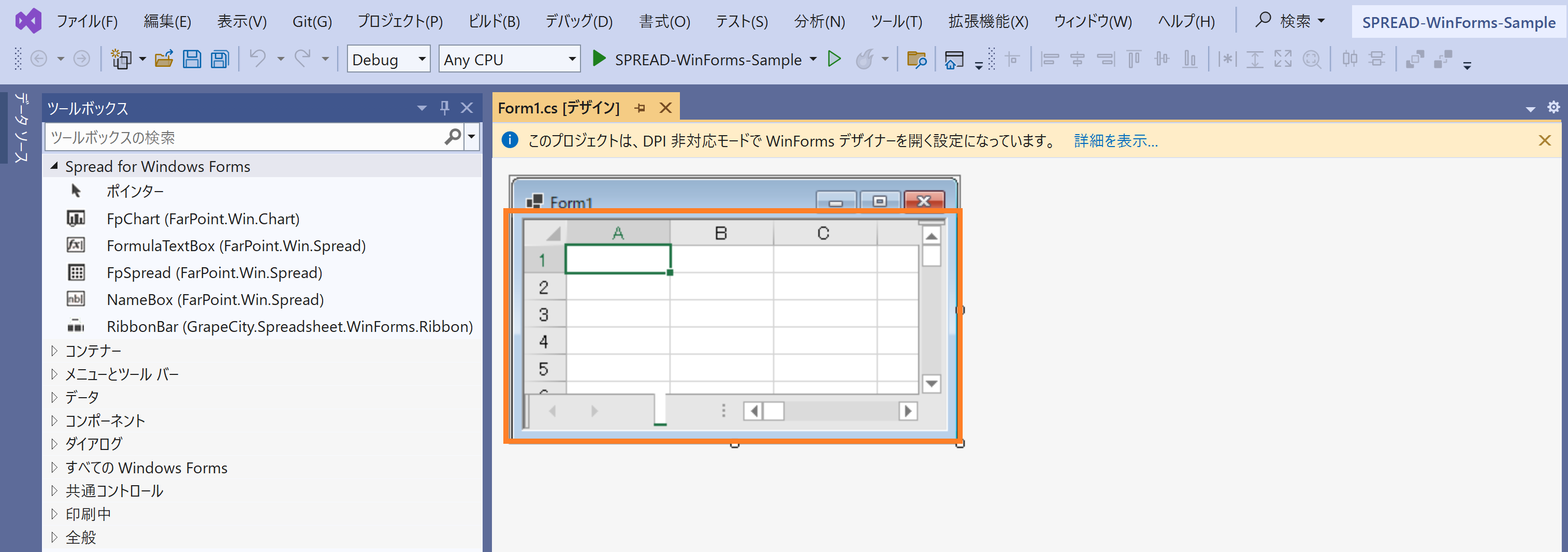Image resolution: width=1568 pixels, height=552 pixels.
Task: Click the find in files folder icon
Action: click(x=917, y=59)
